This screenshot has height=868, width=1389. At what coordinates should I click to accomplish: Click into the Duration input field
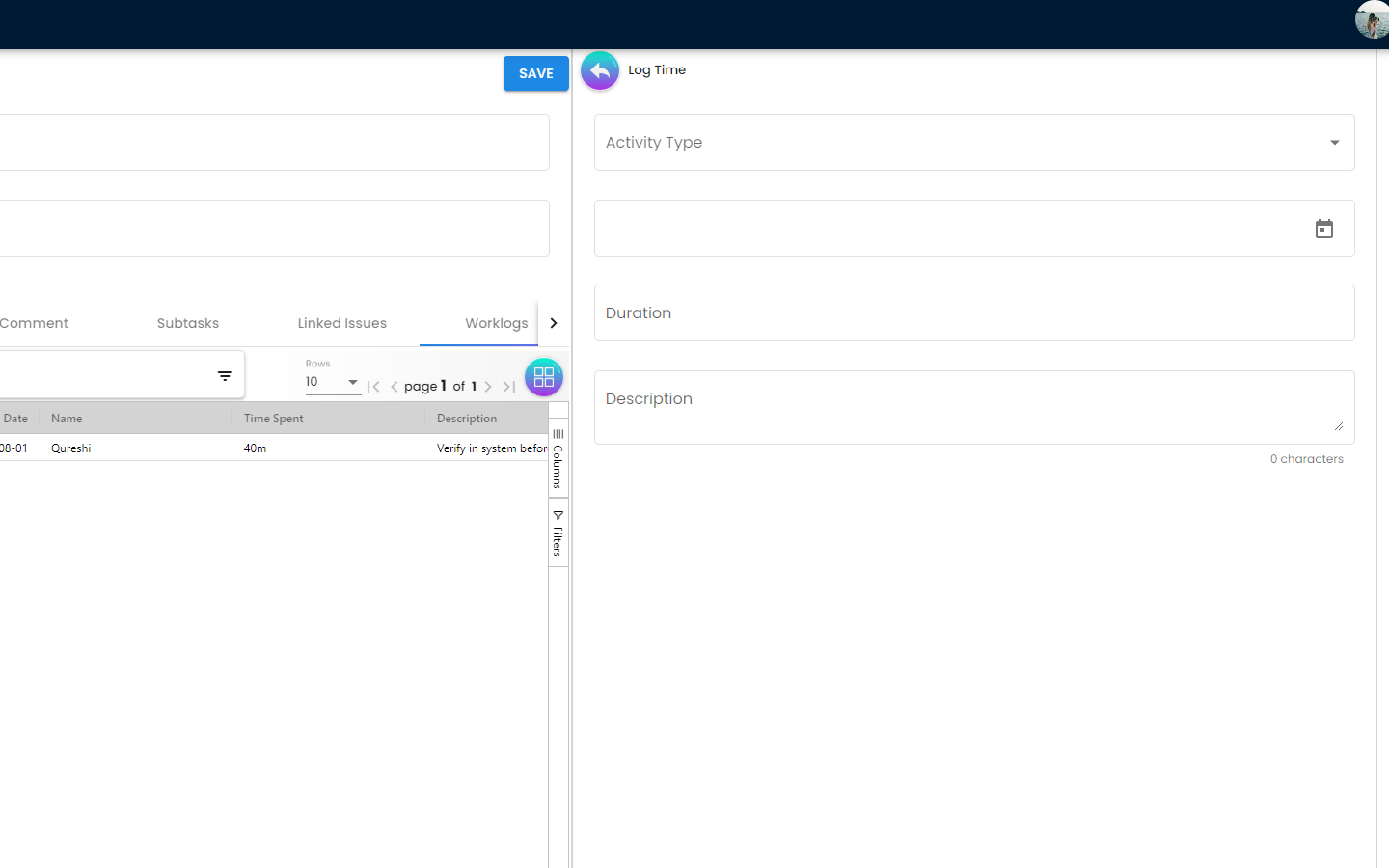point(973,313)
